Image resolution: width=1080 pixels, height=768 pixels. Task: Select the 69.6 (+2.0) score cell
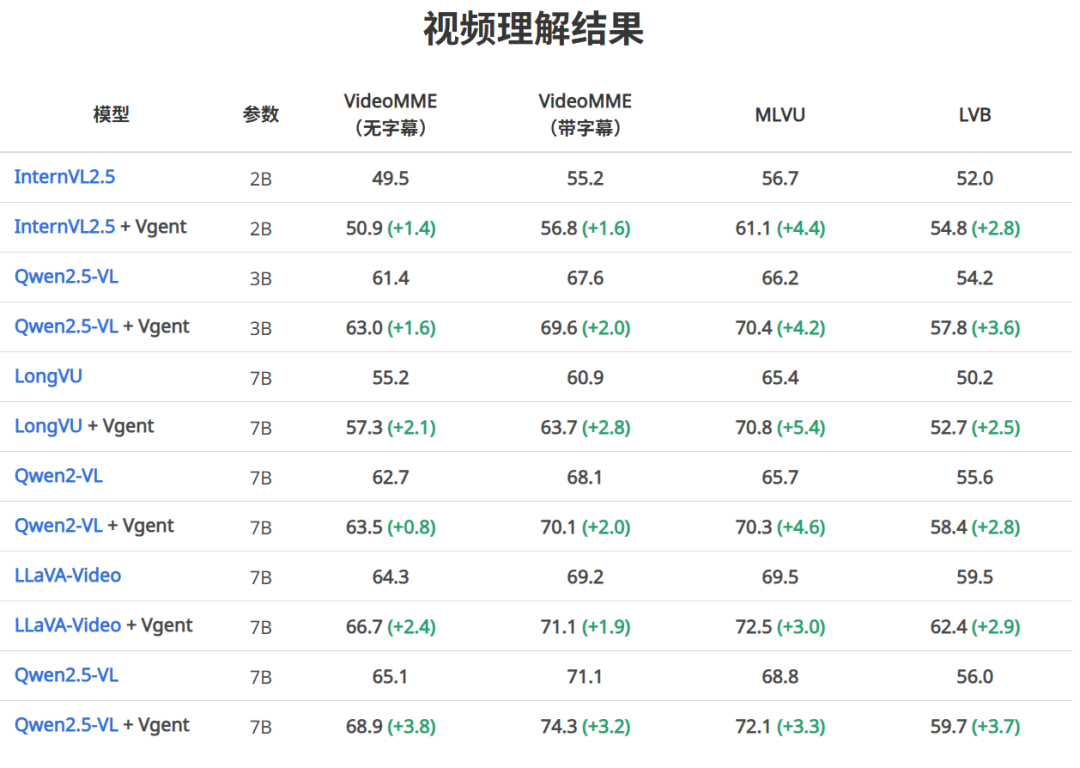coord(585,328)
